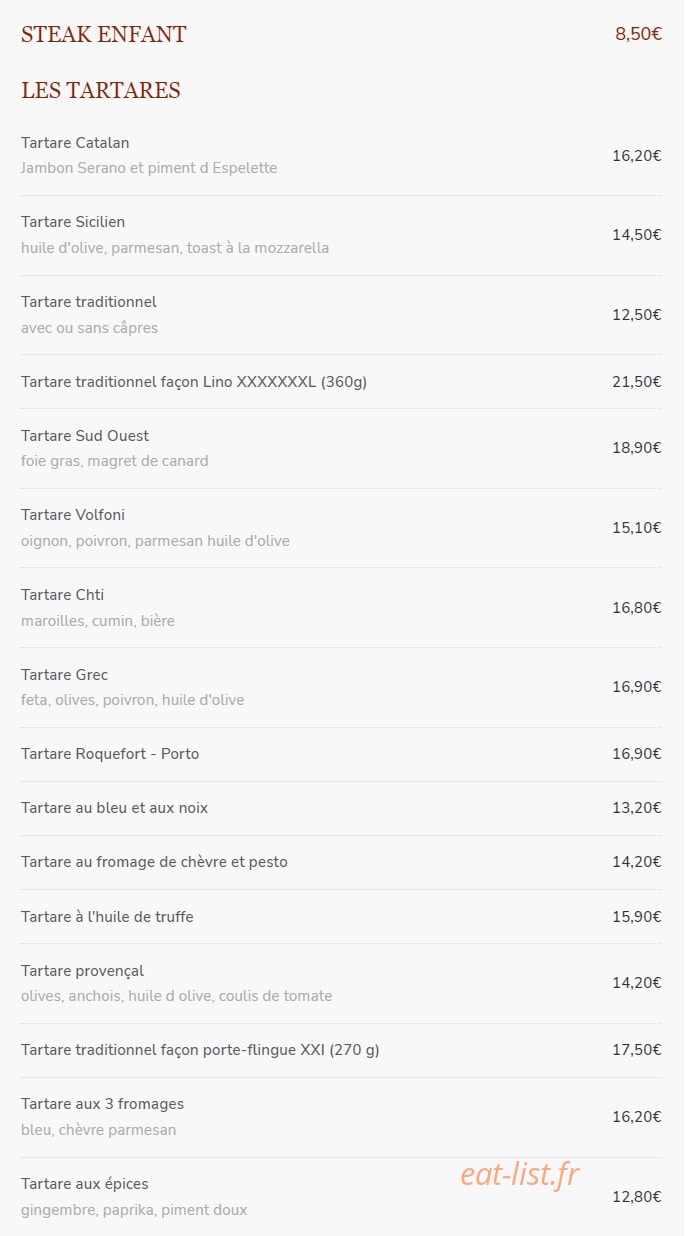
Task: Click the Tartare aux épices item
Action: click(341, 1197)
